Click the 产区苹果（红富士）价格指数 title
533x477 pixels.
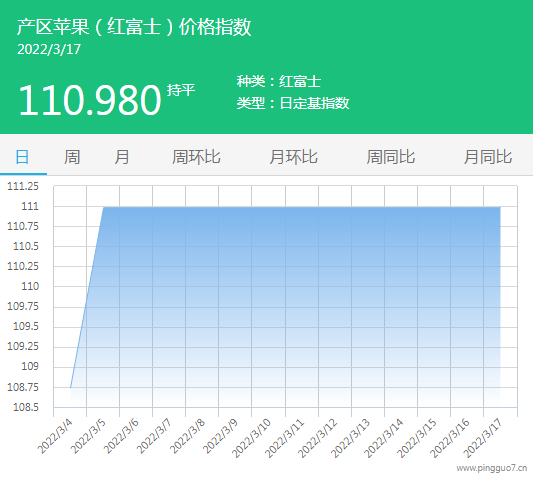(x=134, y=27)
